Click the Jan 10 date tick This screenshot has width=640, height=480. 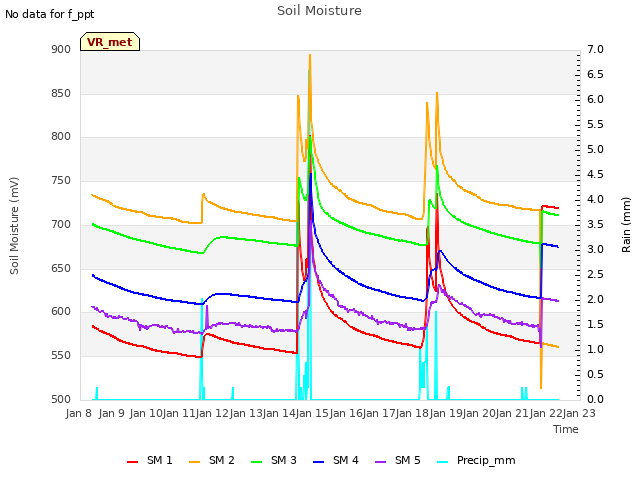(146, 413)
